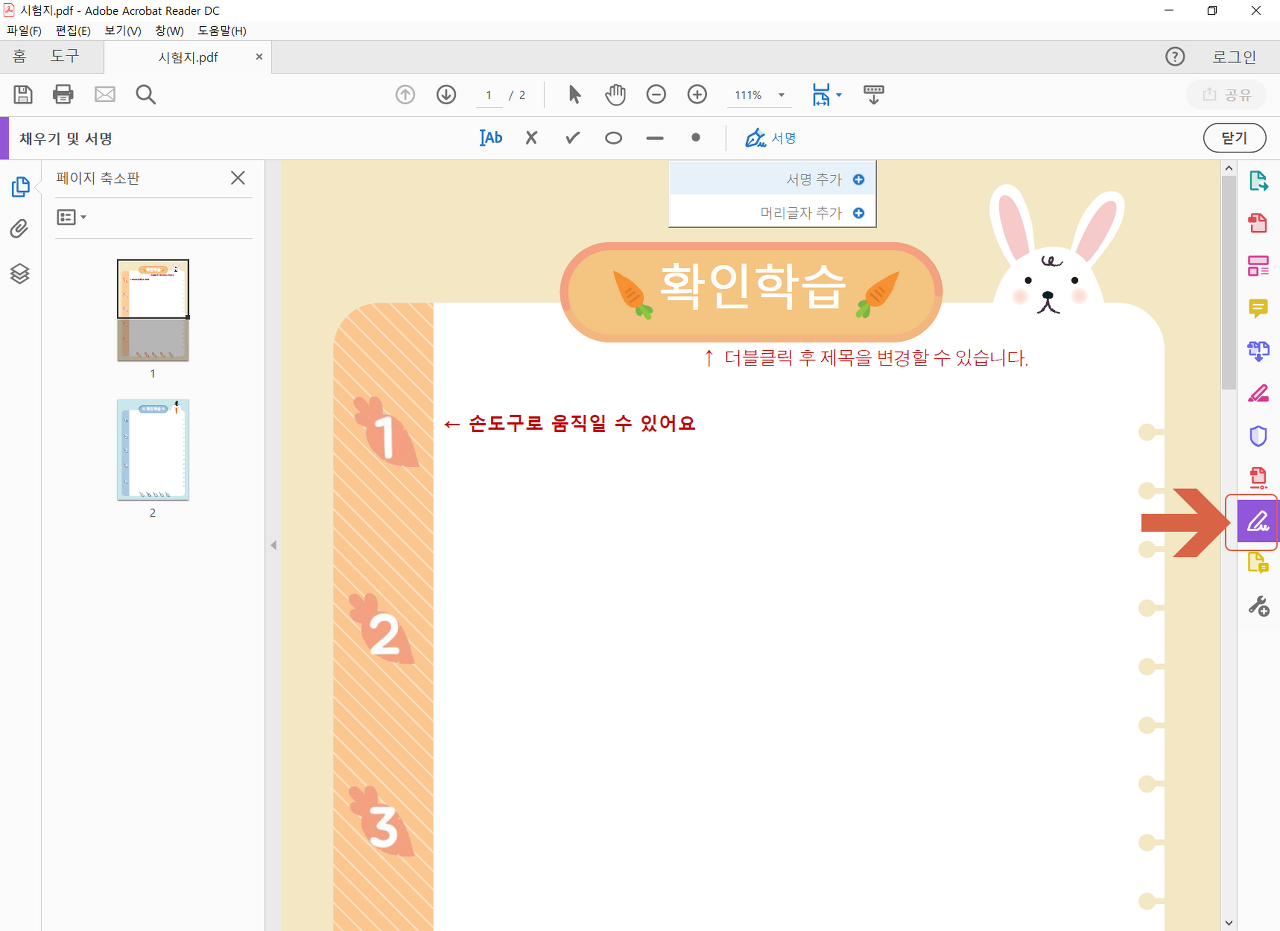Click the vertical scrollbar thumb
Viewport: 1280px width, 931px height.
pos(1228,285)
